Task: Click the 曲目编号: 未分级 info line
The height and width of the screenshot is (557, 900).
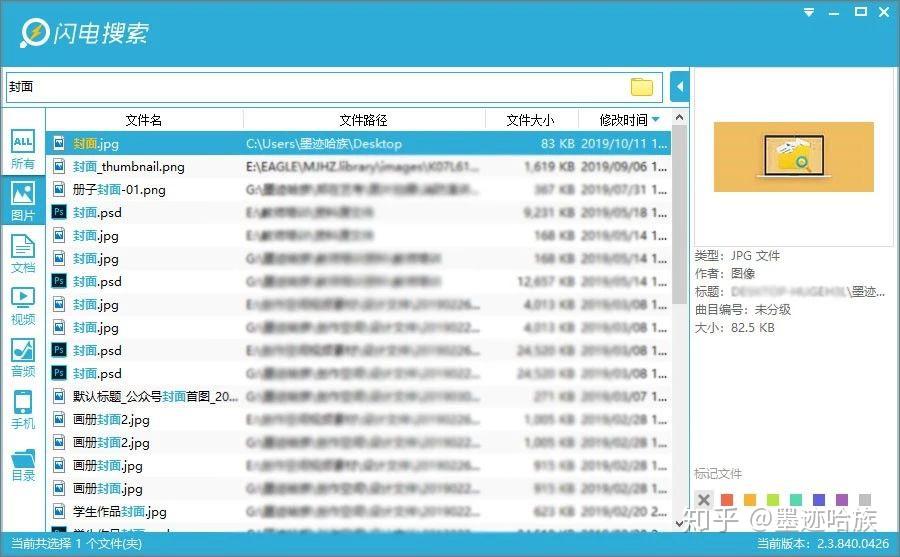Action: tap(743, 310)
